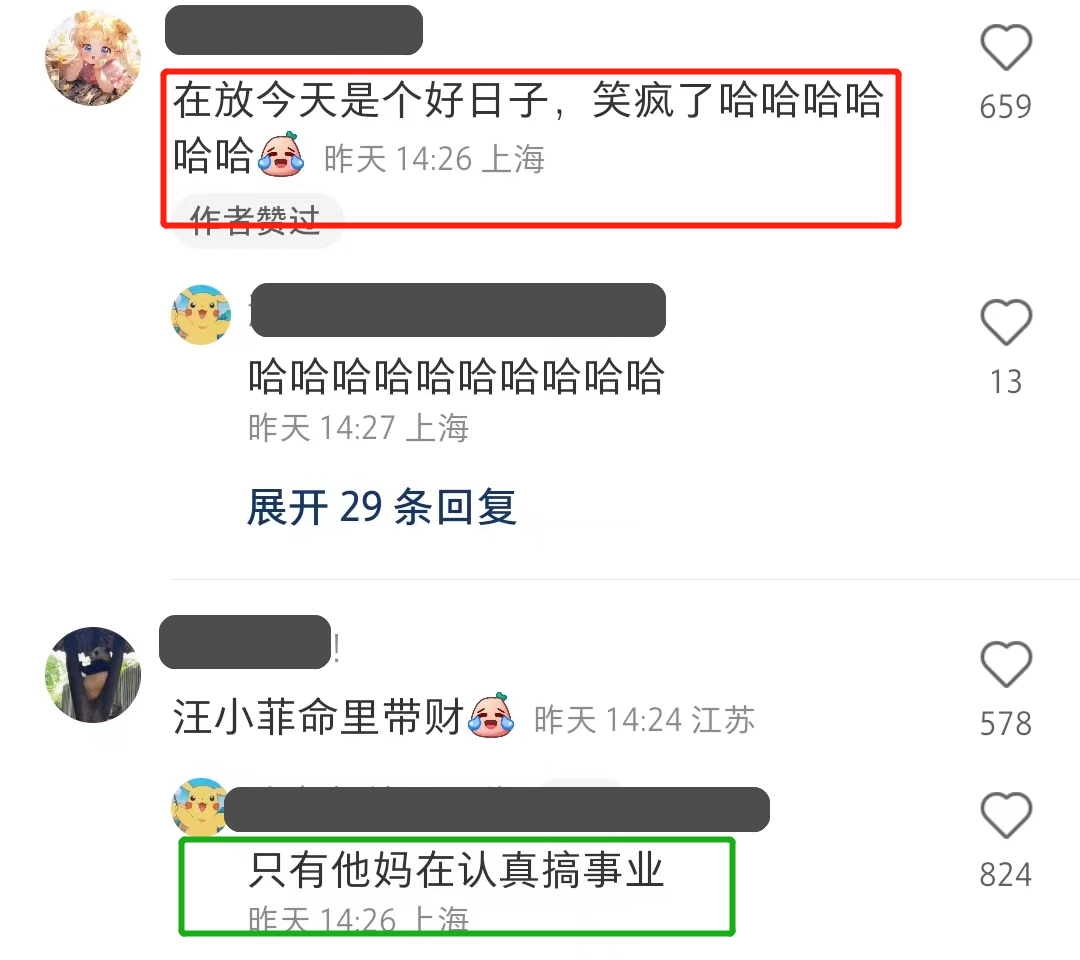The height and width of the screenshot is (960, 1080).
Task: Click timestamp 昨天 14:24 江苏
Action: 645,720
